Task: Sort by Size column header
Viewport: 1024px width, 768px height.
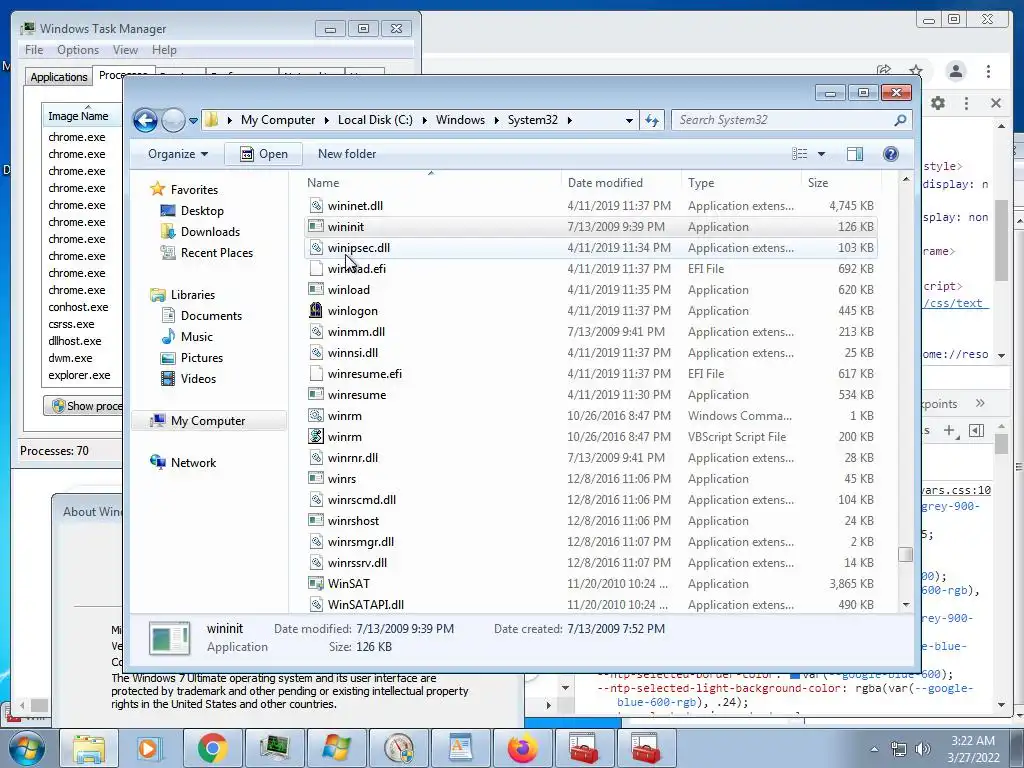Action: point(841,183)
